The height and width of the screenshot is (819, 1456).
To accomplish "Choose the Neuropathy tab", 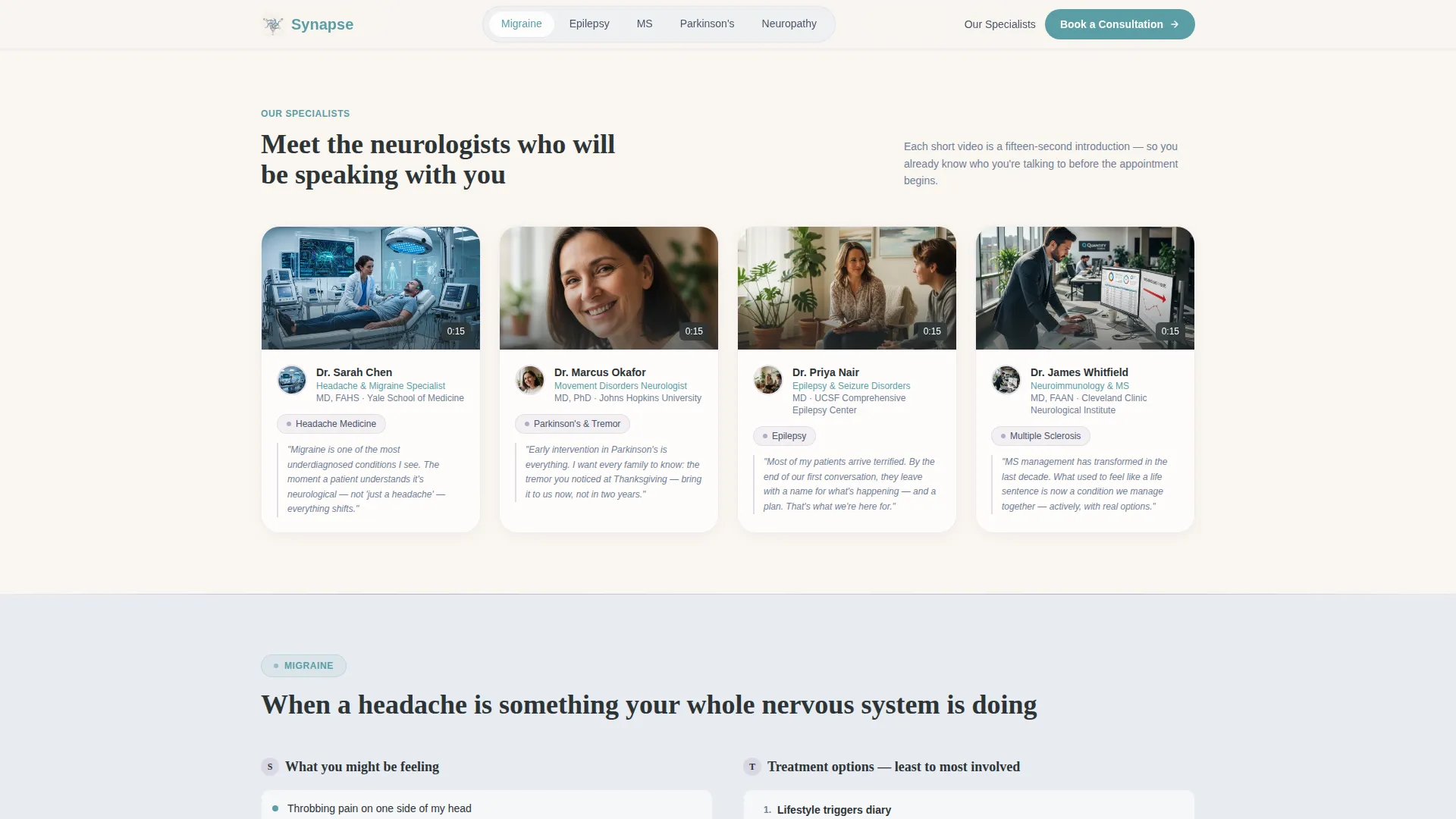I will coord(789,24).
